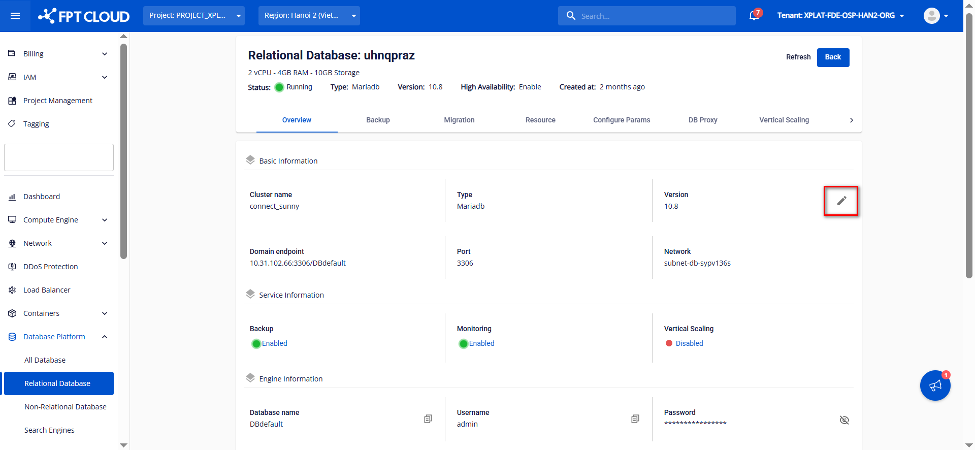Screen dimensions: 977x452
Task: Open the notifications bell icon
Action: click(x=754, y=16)
